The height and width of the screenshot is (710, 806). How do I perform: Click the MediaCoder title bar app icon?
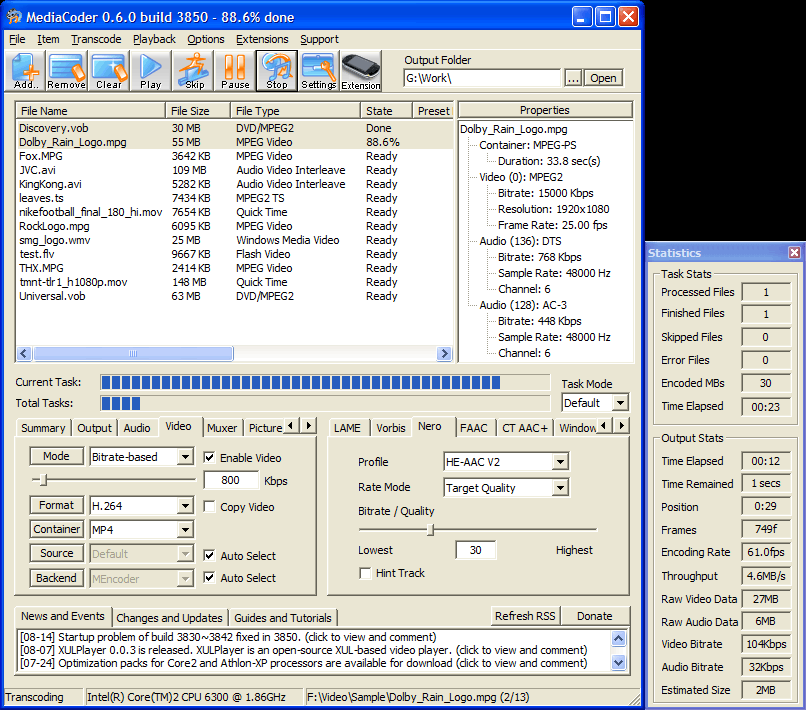point(14,17)
